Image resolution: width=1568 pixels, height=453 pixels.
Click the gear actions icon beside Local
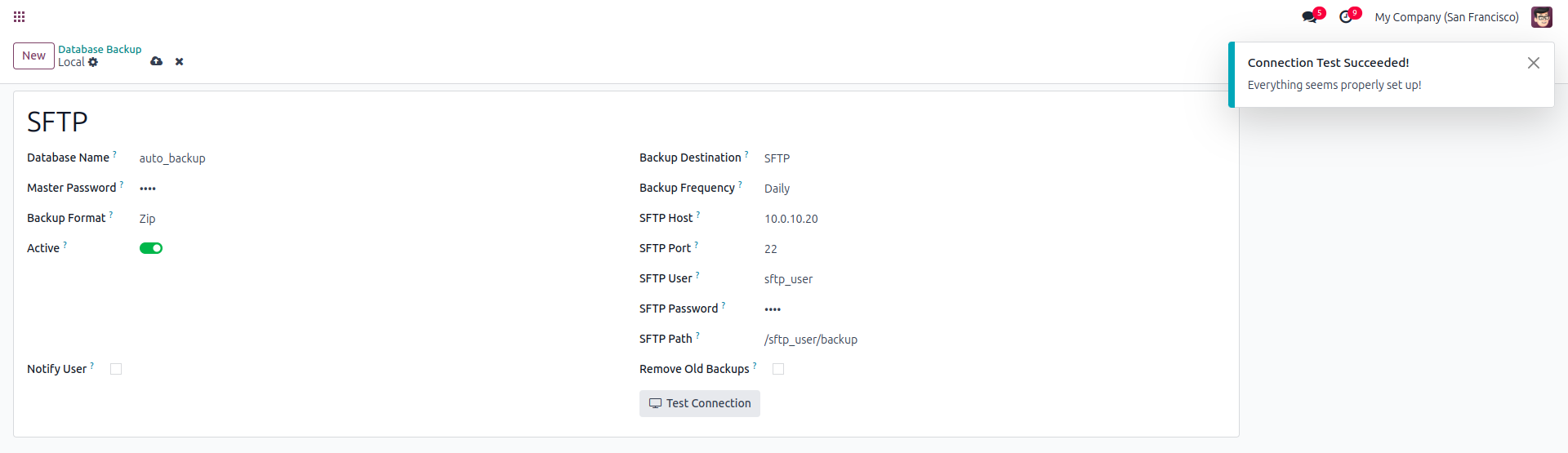93,62
